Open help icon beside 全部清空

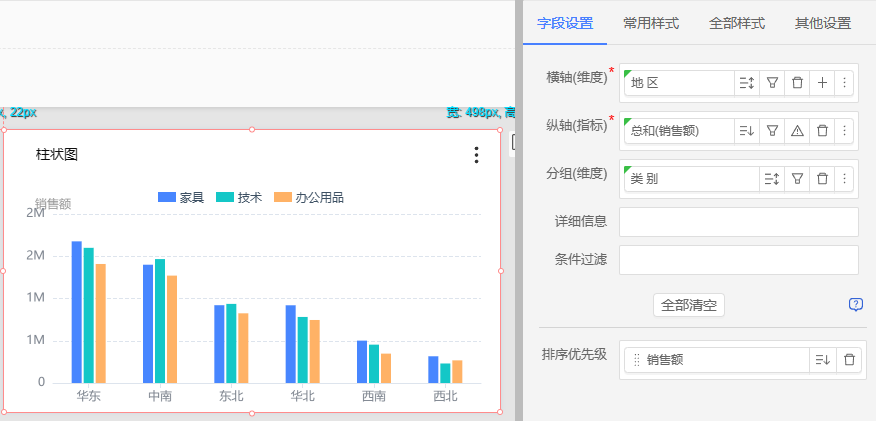point(855,305)
